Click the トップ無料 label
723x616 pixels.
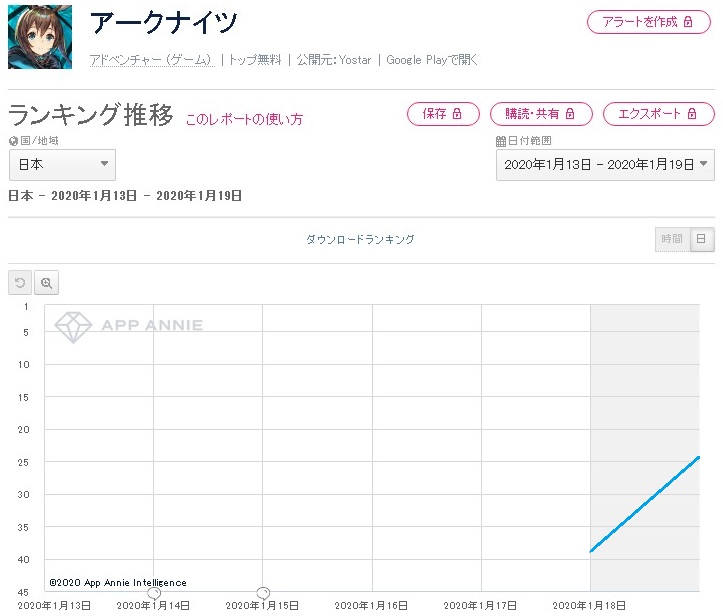click(x=255, y=60)
